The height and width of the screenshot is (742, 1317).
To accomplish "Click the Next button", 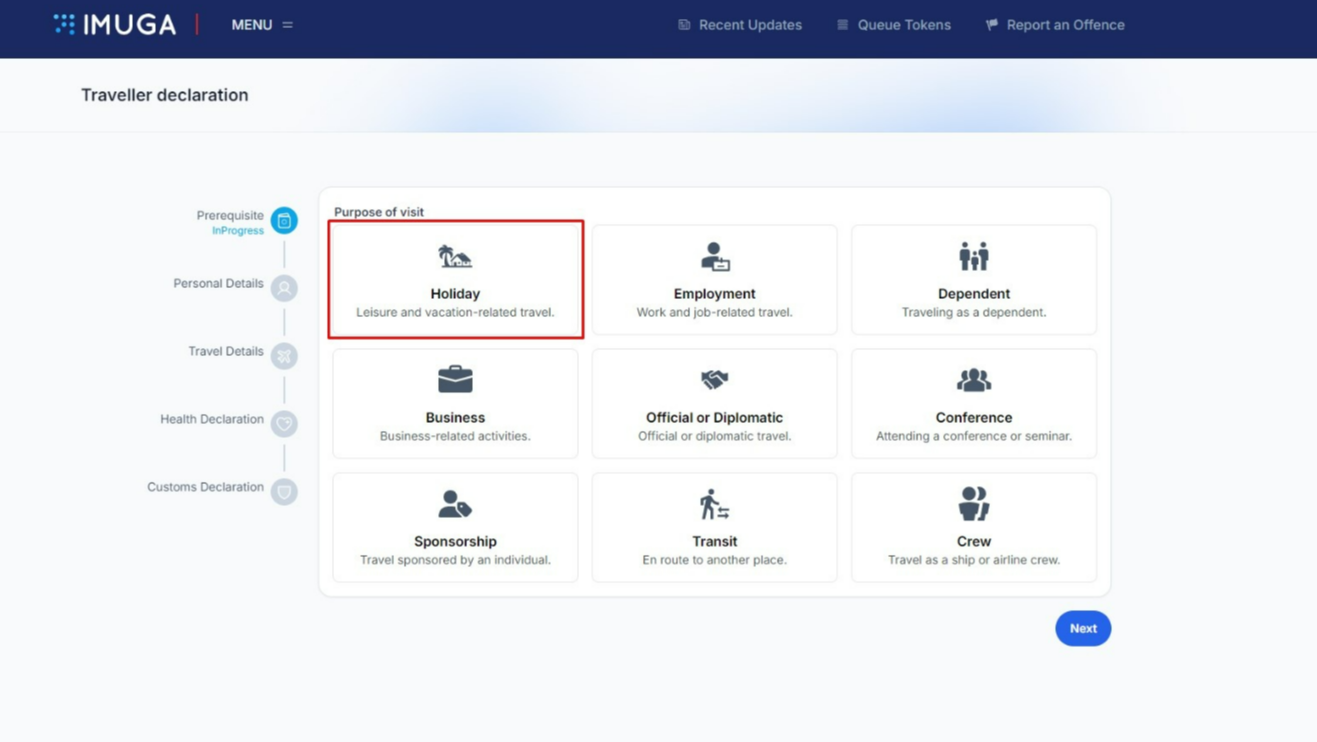I will (x=1083, y=628).
